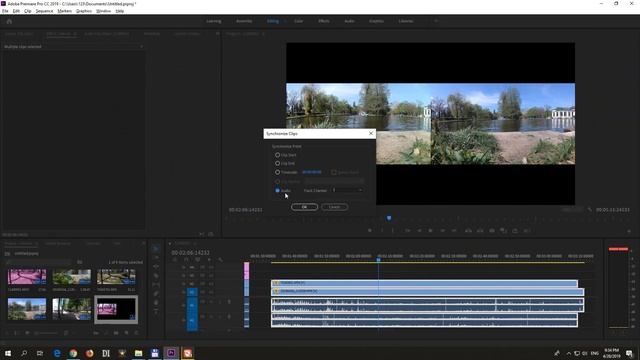Viewport: 640px width, 360px height.
Task: Export frame with the camera icon
Action: pos(492,231)
